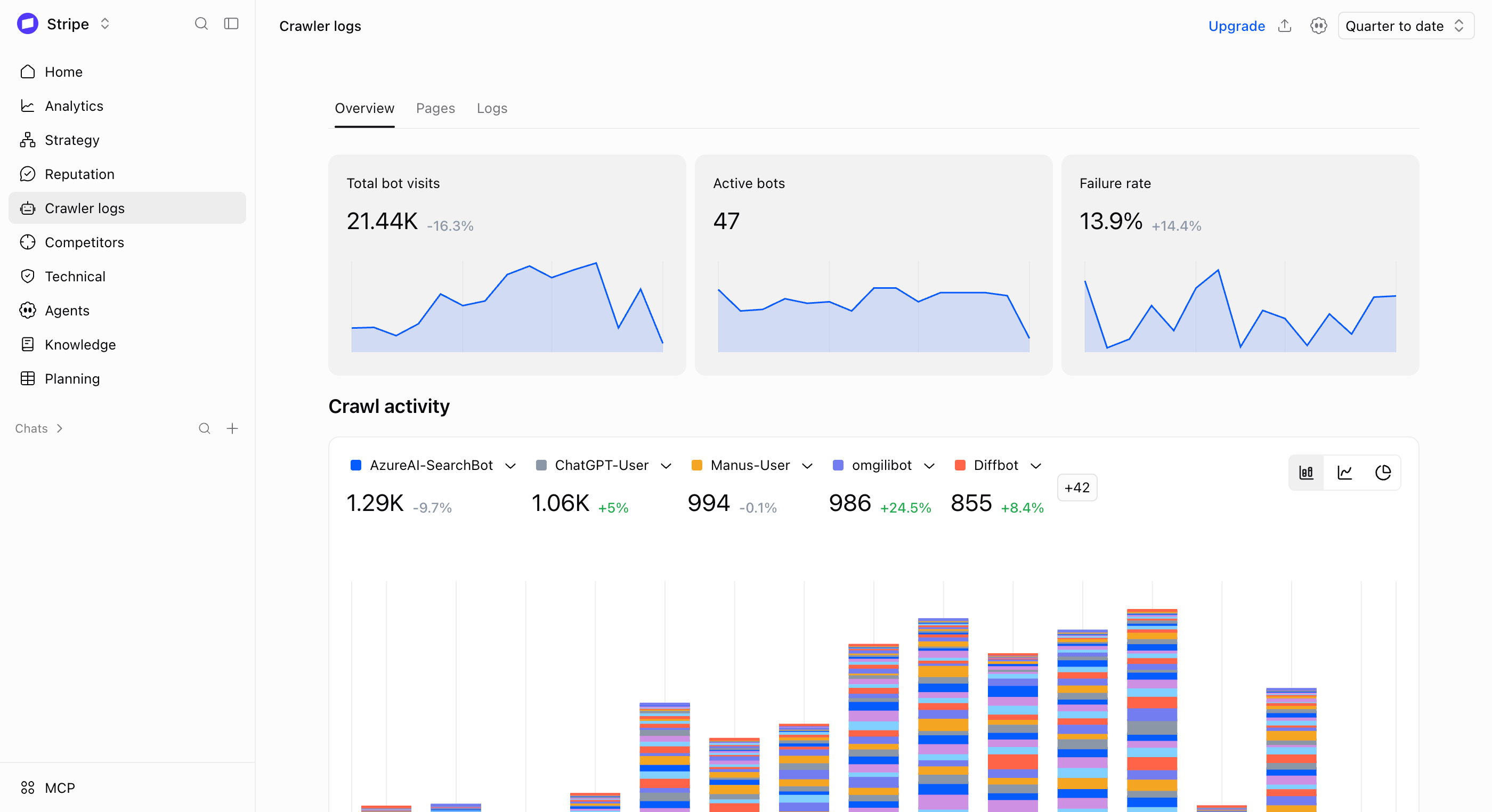Switch crawl activity to pie chart view

coord(1383,473)
